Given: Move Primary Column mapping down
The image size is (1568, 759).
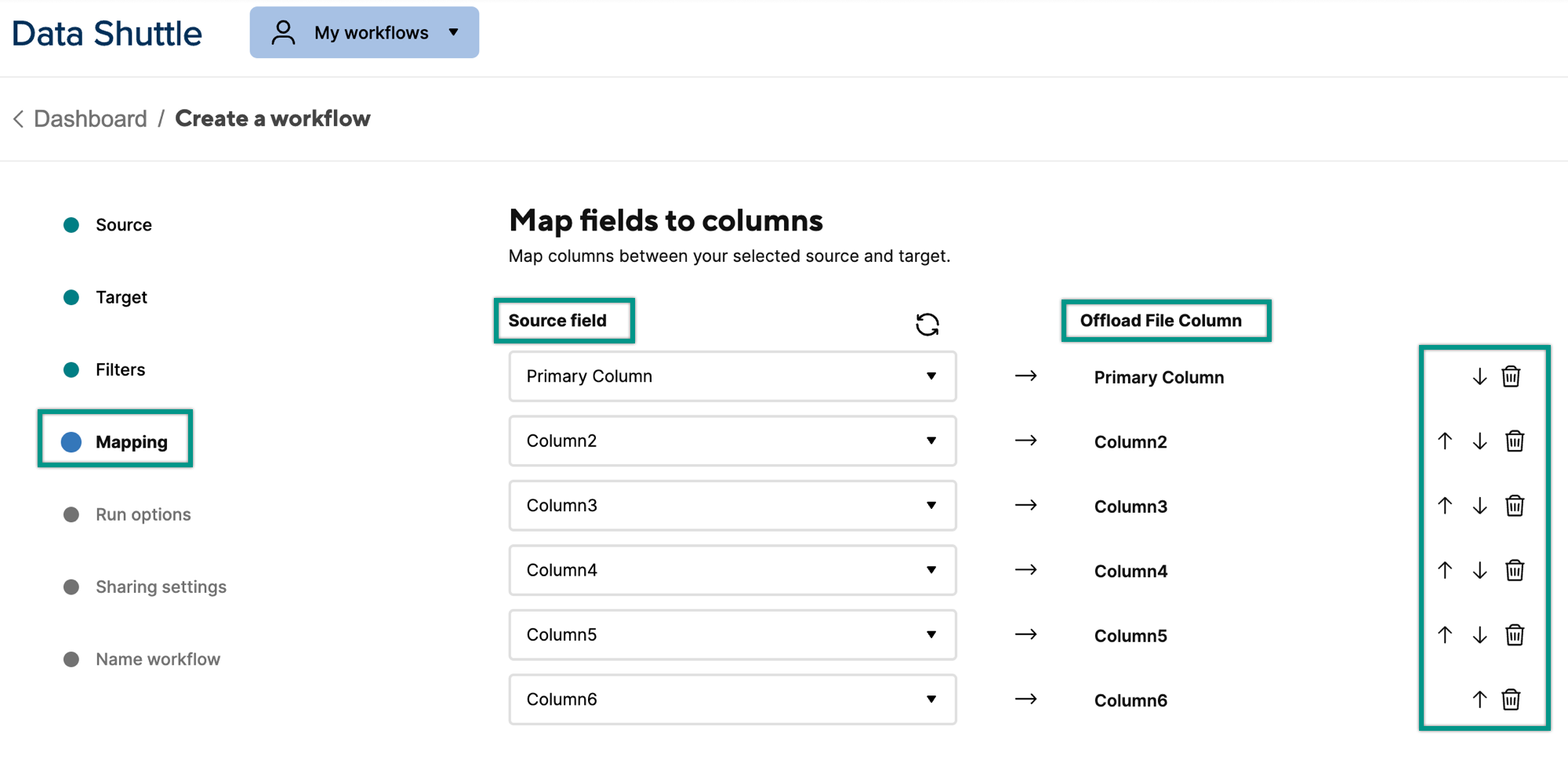Looking at the screenshot, I should [x=1479, y=376].
